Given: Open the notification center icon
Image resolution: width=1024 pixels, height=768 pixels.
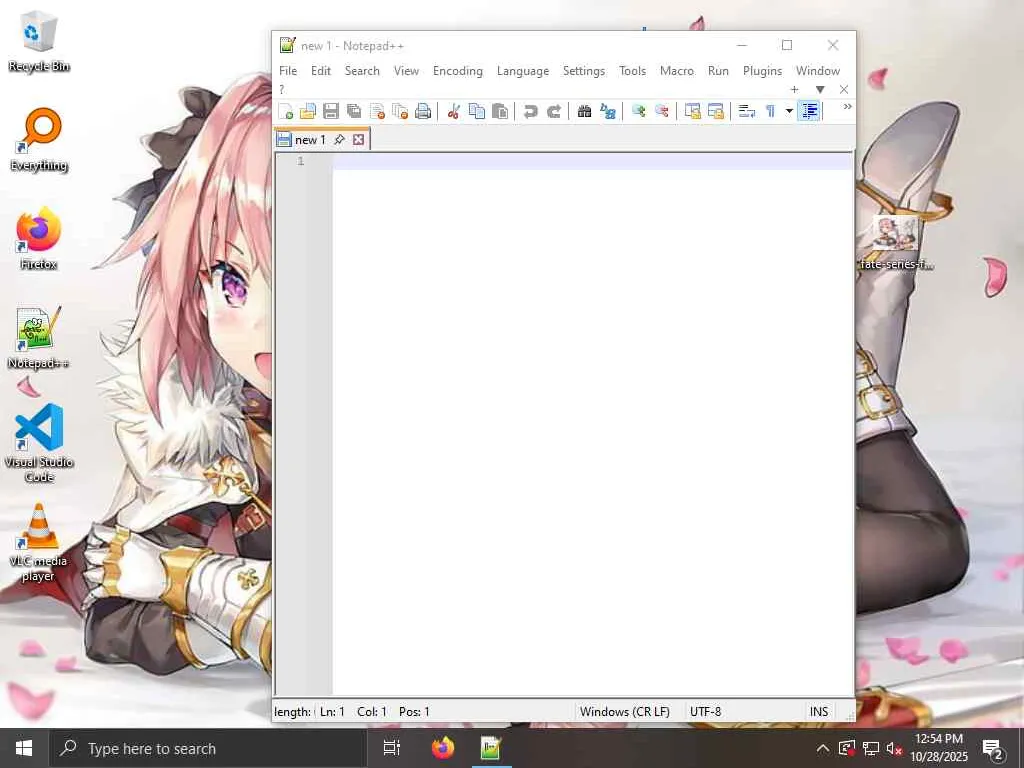Looking at the screenshot, I should pyautogui.click(x=993, y=749).
